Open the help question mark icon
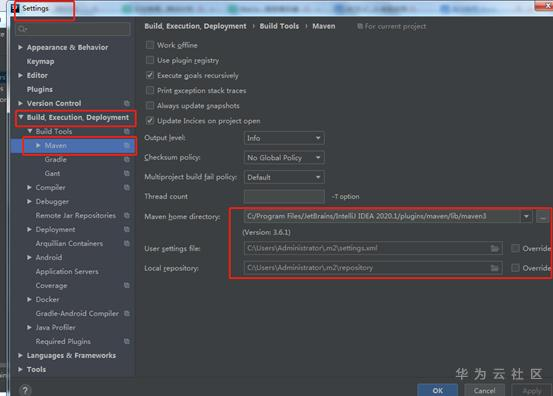Viewport: 553px width, 396px height. [x=25, y=390]
